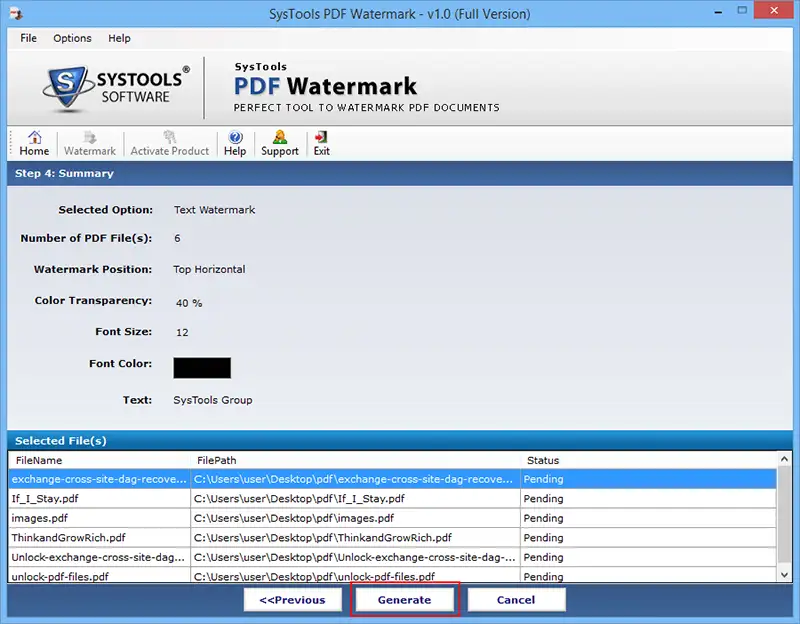This screenshot has width=800, height=624.
Task: Click the app icon in the title bar
Action: (16, 13)
